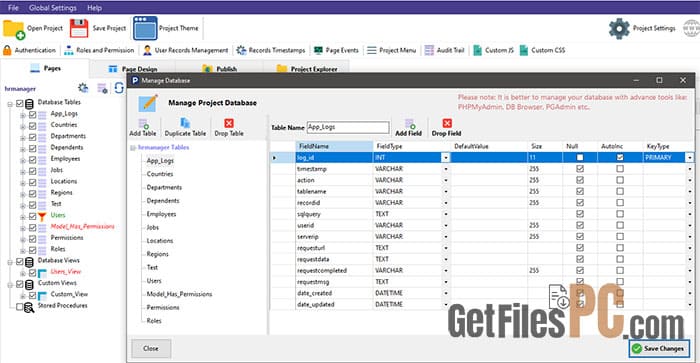Click the Save Project floppy icon
The height and width of the screenshot is (363, 700).
pos(79,29)
